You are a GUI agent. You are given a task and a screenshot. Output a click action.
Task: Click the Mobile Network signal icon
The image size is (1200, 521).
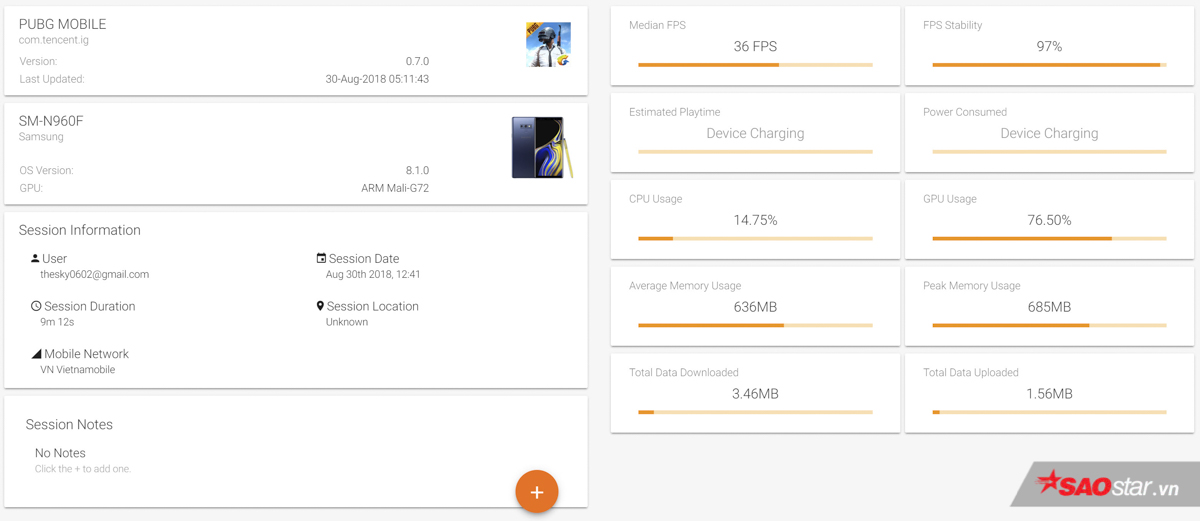click(x=36, y=354)
